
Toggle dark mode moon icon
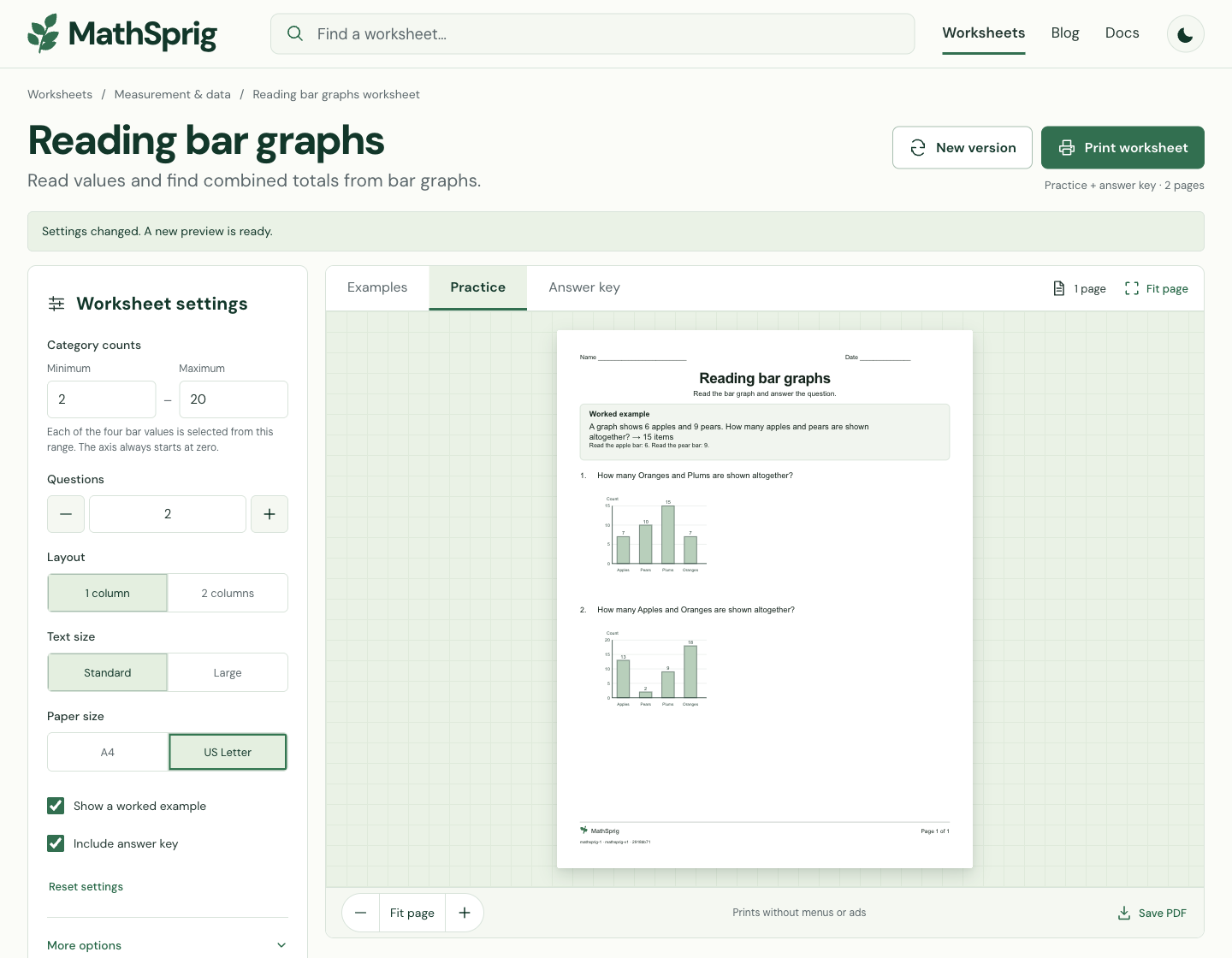[x=1185, y=34]
